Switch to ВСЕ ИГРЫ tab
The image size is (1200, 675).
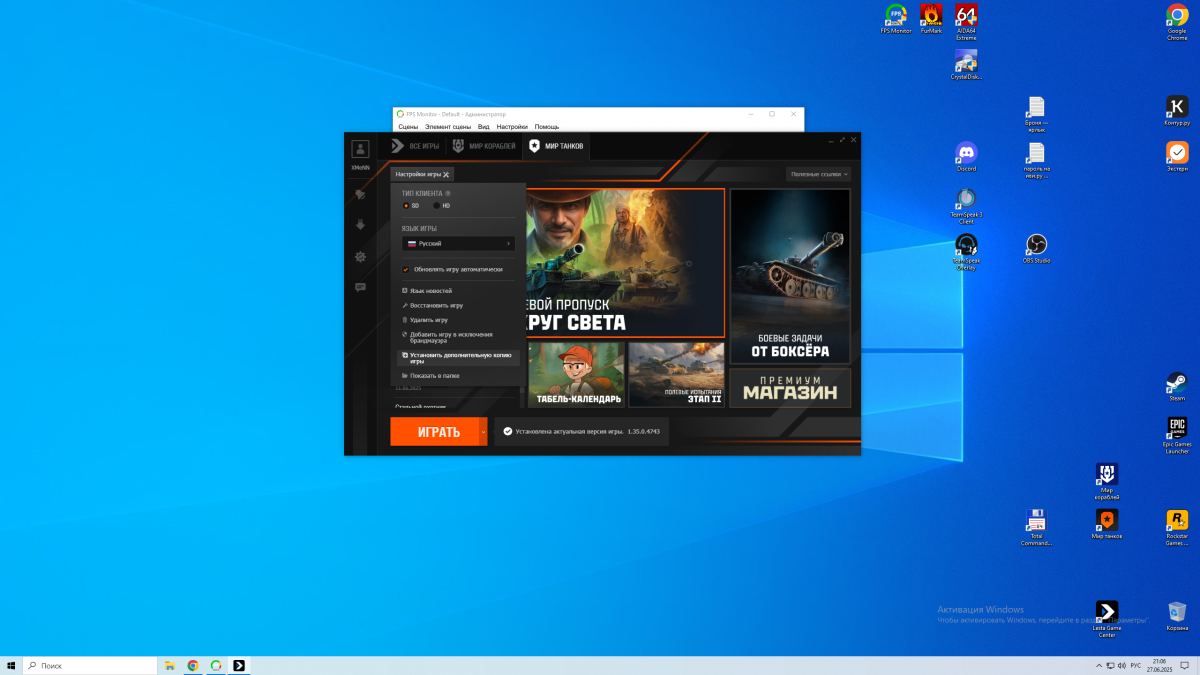click(414, 146)
